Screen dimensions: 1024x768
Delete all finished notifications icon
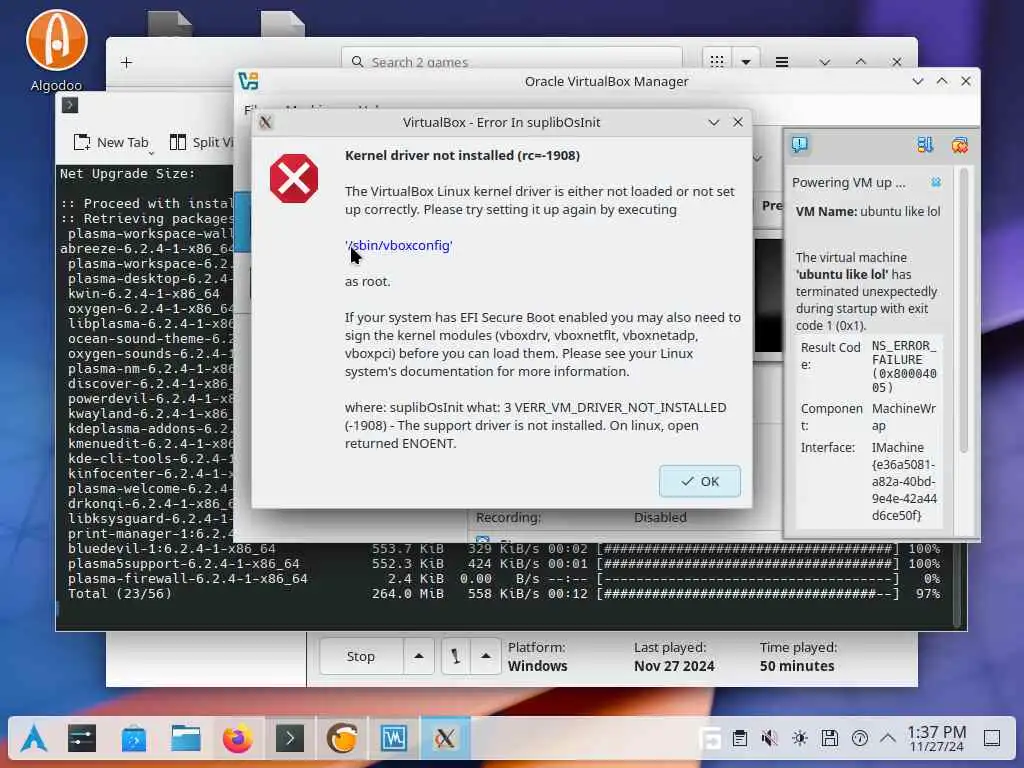[x=959, y=144]
